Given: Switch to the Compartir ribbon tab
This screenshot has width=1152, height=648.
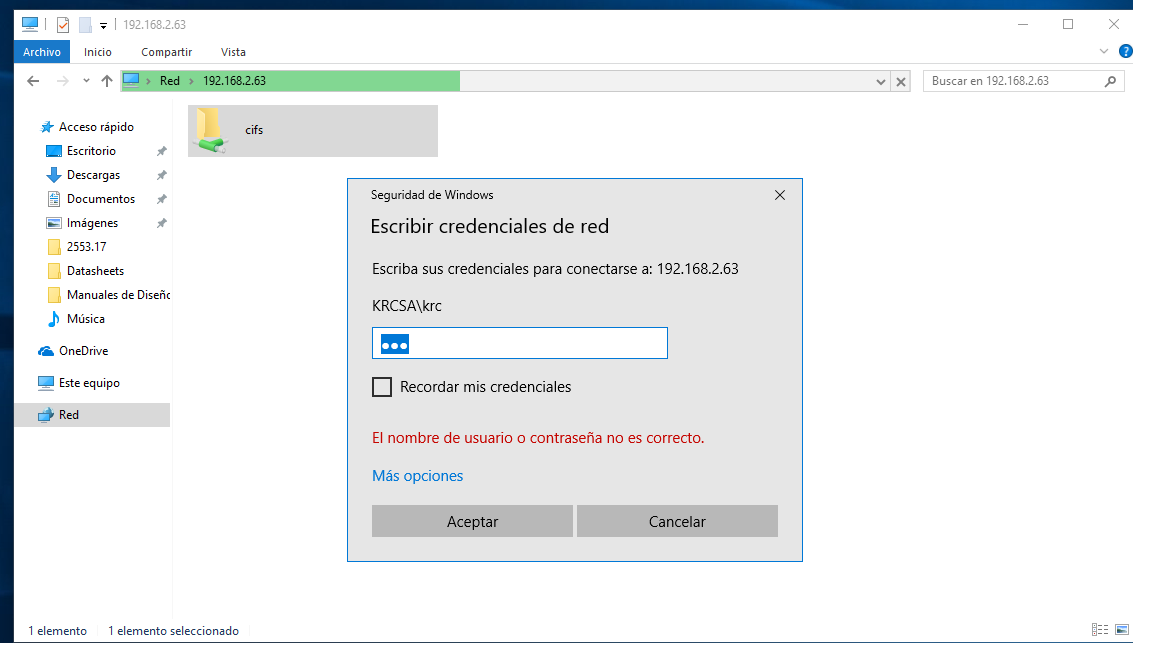Looking at the screenshot, I should click(166, 52).
